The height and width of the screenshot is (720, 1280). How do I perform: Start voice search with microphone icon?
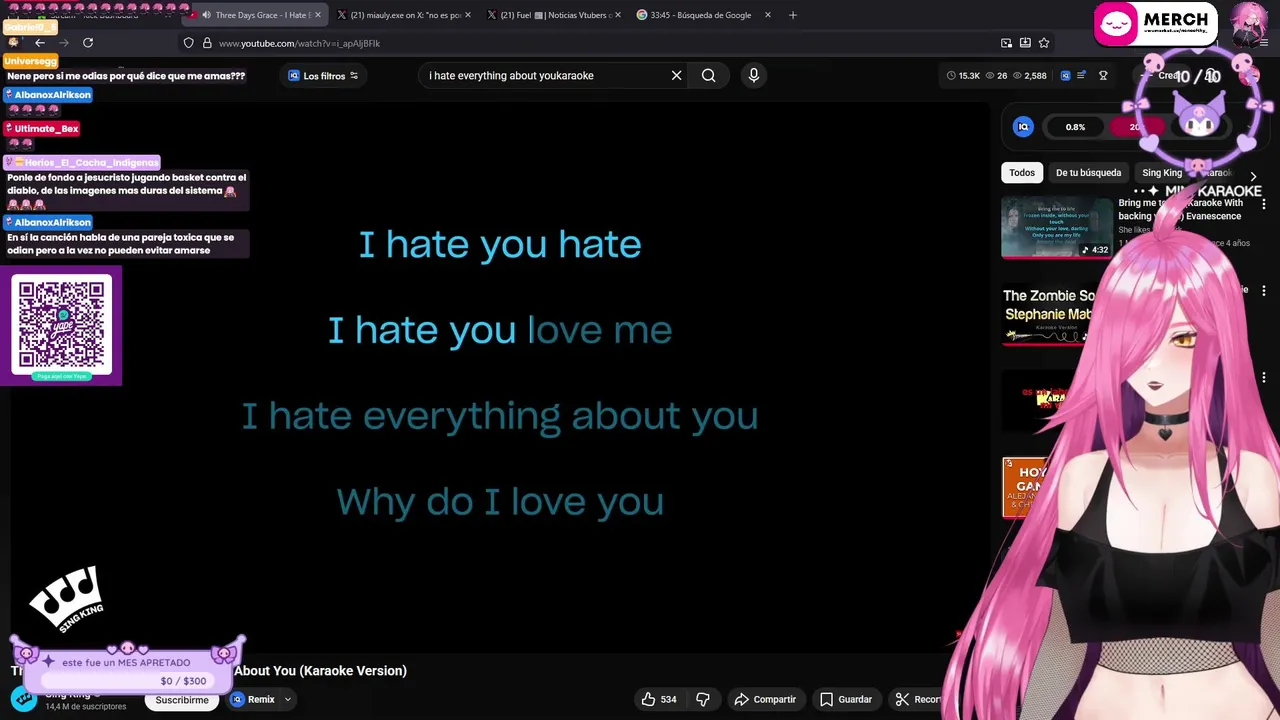[754, 75]
